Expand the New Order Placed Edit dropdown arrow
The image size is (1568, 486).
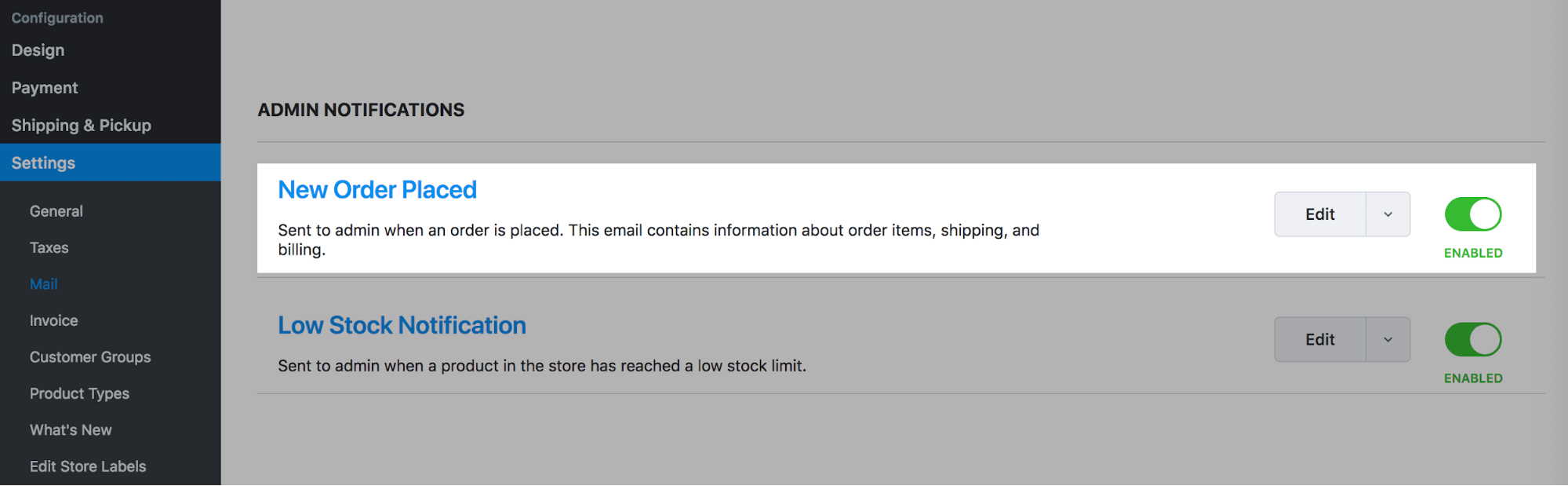(1388, 214)
